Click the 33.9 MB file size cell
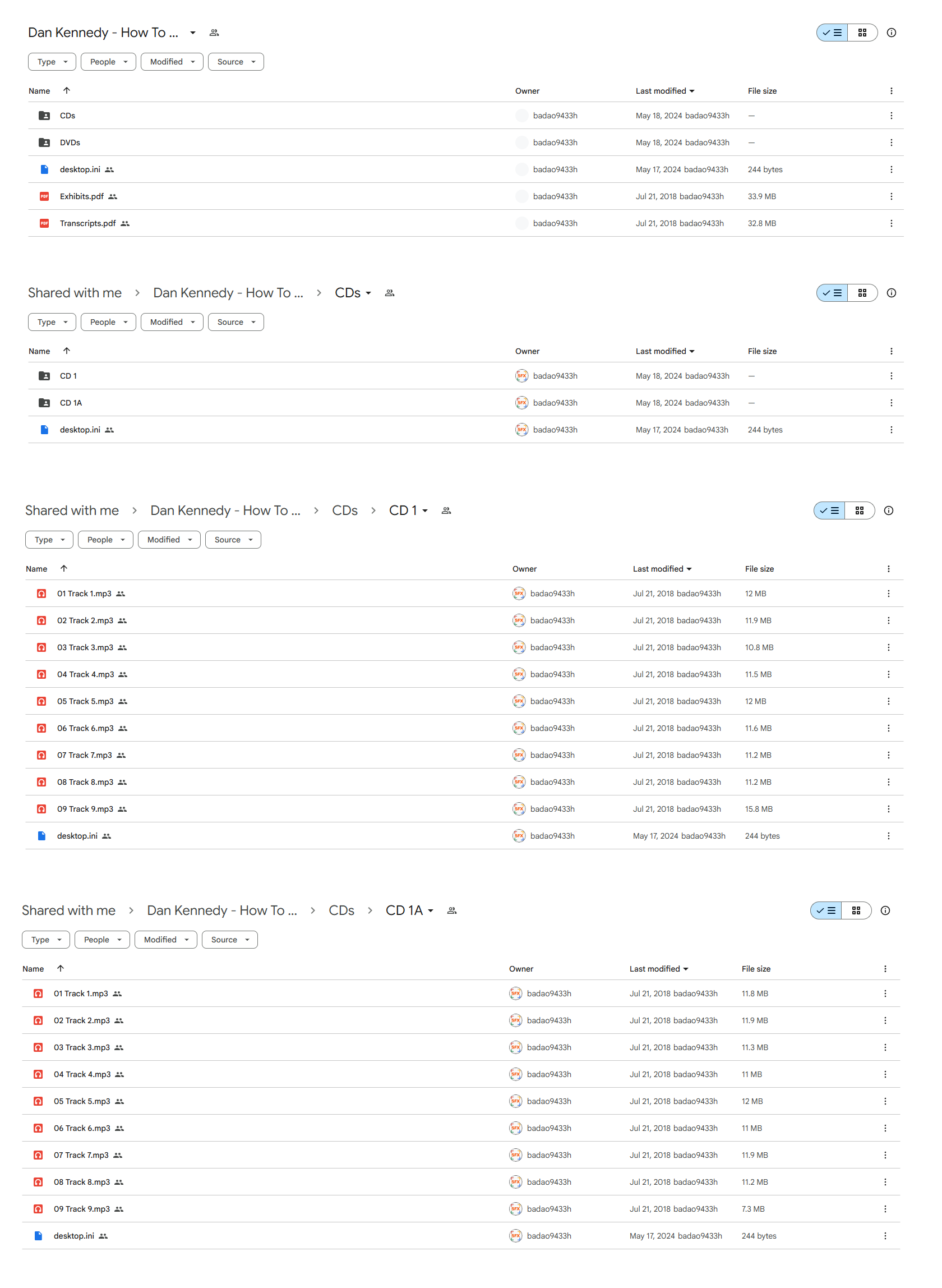The image size is (942, 1288). [x=762, y=196]
